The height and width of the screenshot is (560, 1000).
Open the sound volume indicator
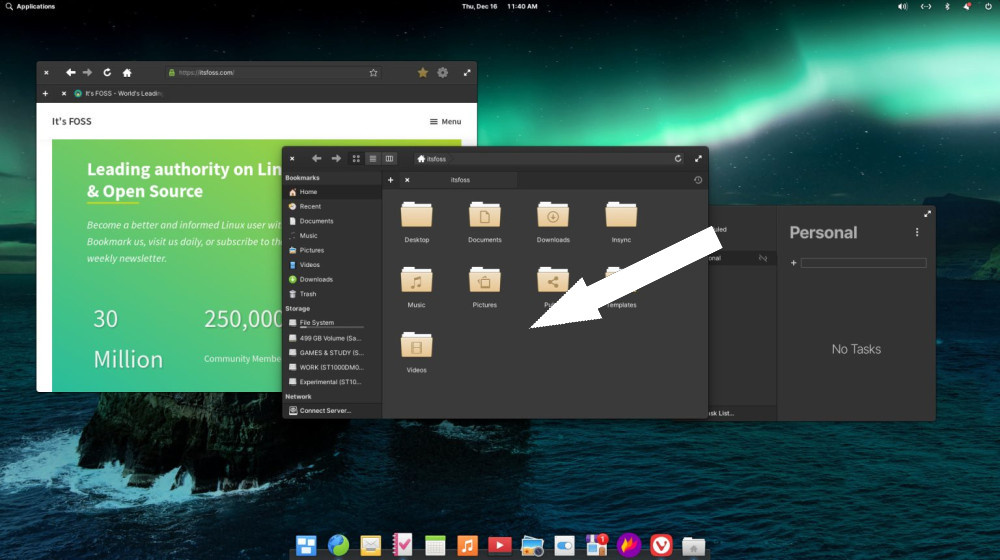(x=902, y=6)
